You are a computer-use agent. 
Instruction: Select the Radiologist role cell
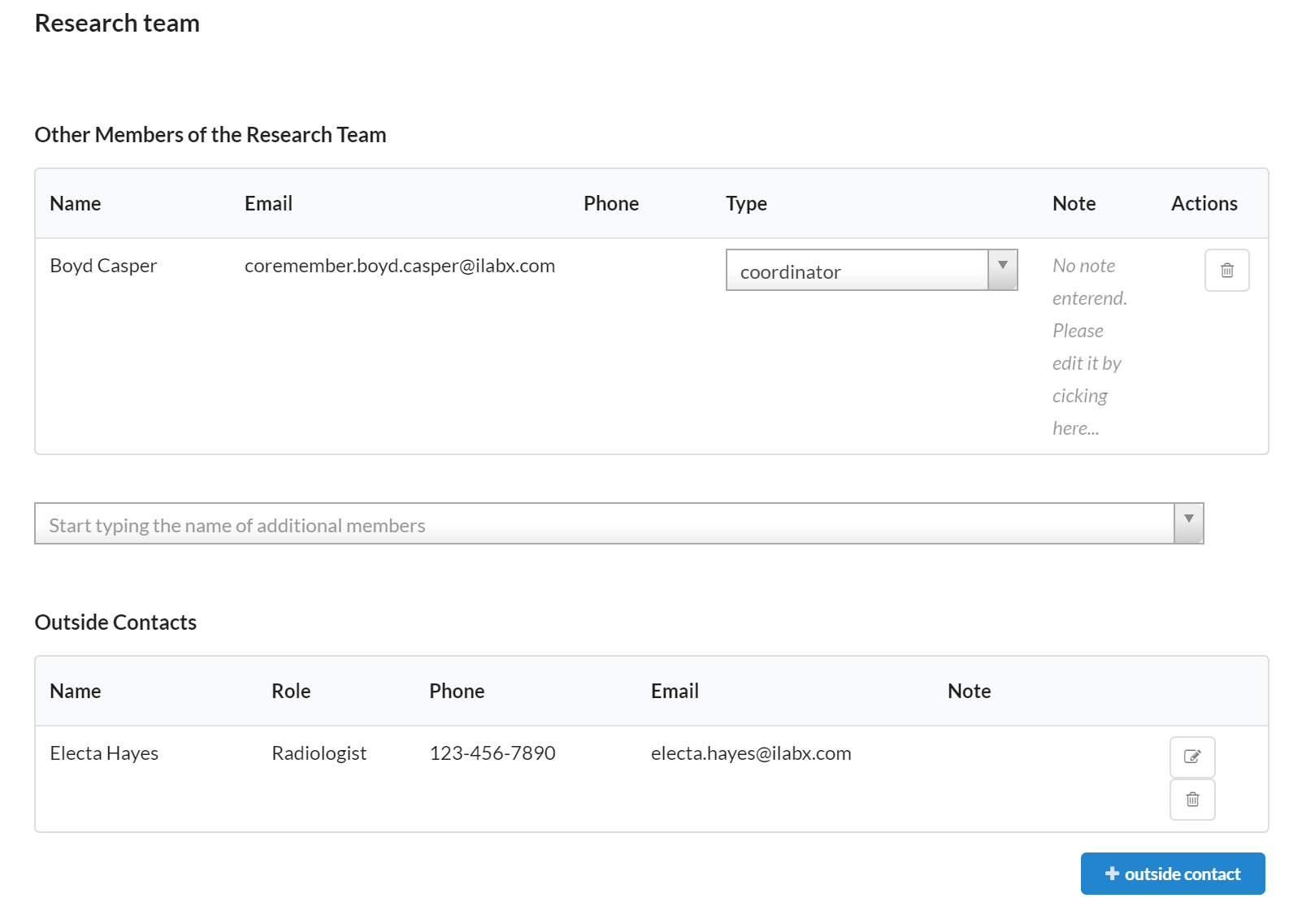(x=319, y=753)
